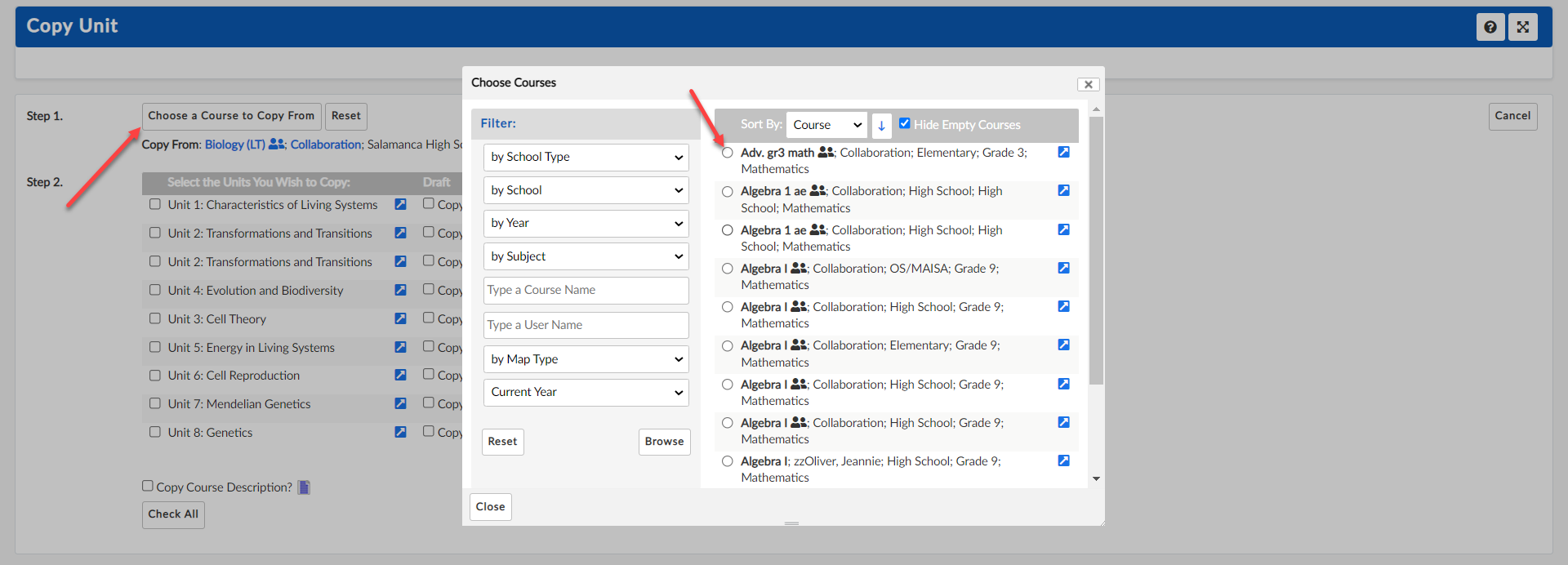Click the Type a Course Name field
Screen dimensions: 1568x565
click(586, 291)
